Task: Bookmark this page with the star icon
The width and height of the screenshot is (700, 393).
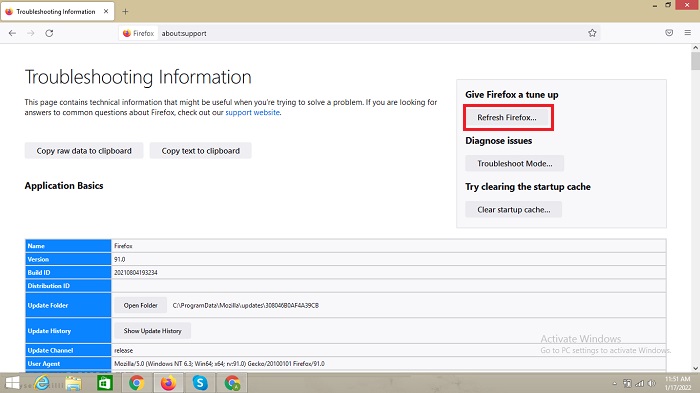Action: pyautogui.click(x=592, y=33)
